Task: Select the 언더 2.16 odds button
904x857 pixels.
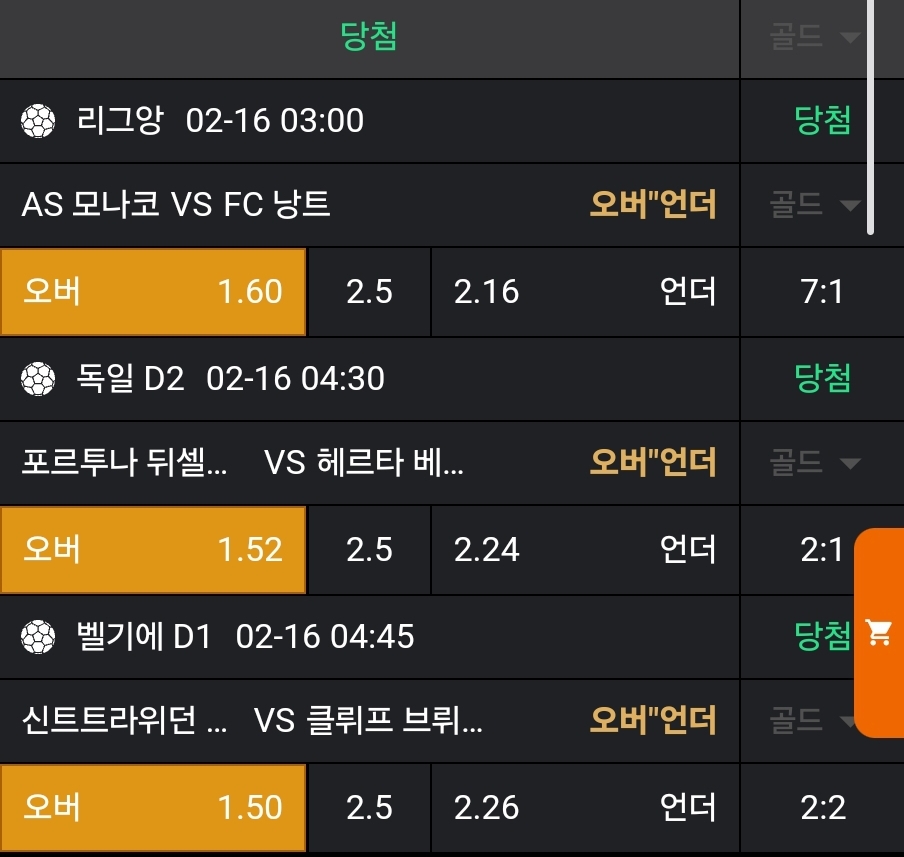Action: click(x=585, y=292)
